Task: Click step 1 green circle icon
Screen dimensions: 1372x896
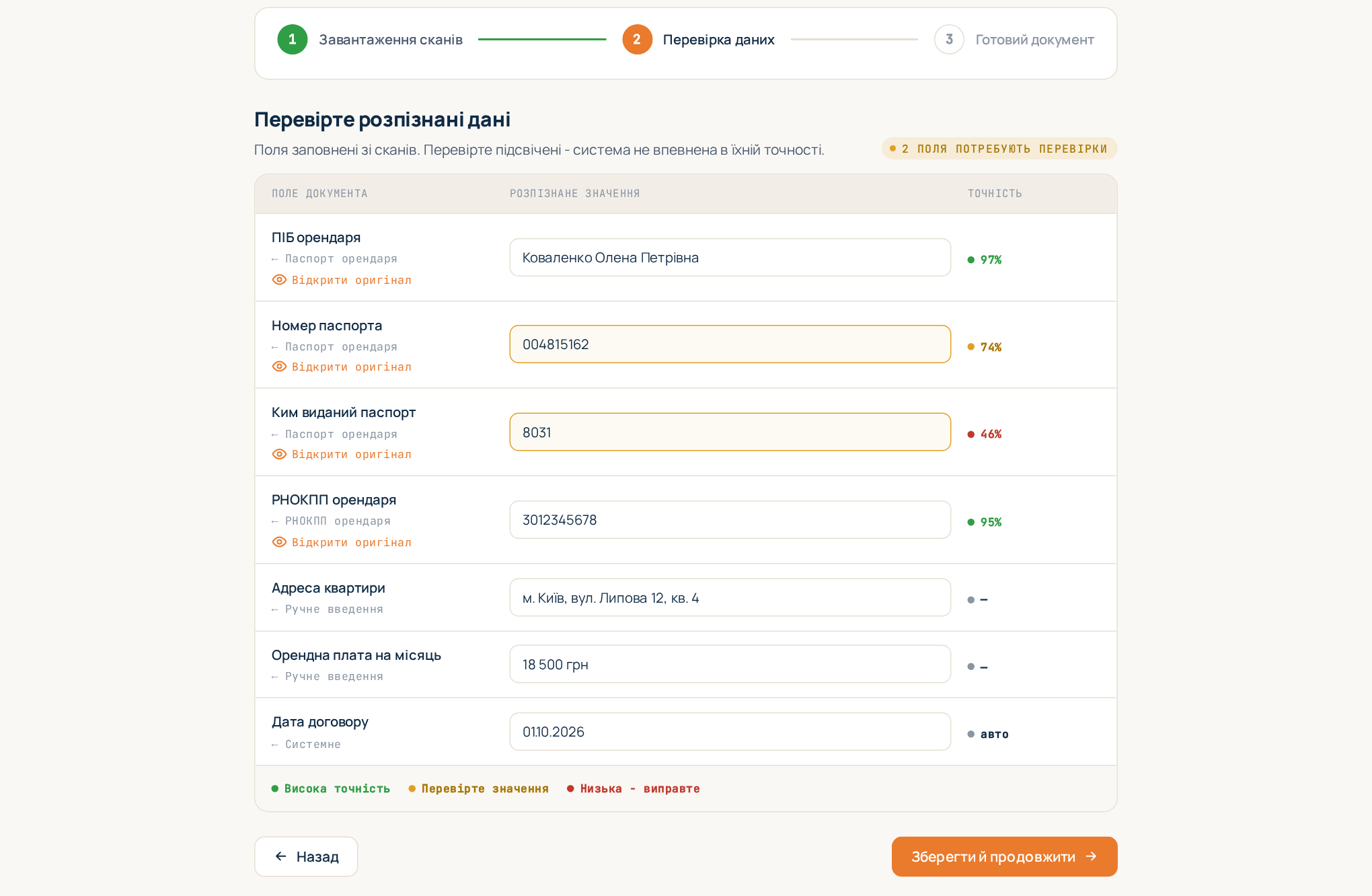Action: point(293,40)
